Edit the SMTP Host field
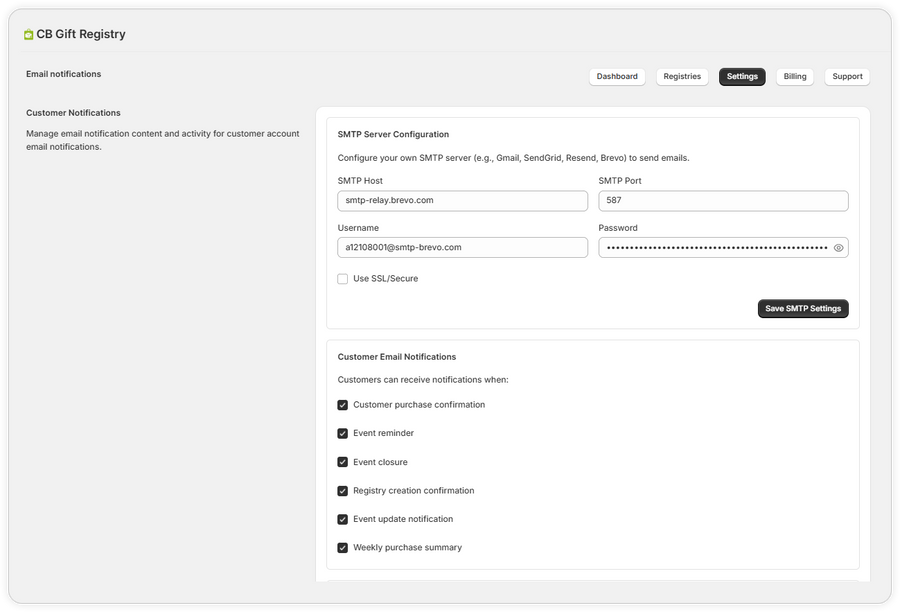900x612 pixels. [463, 201]
